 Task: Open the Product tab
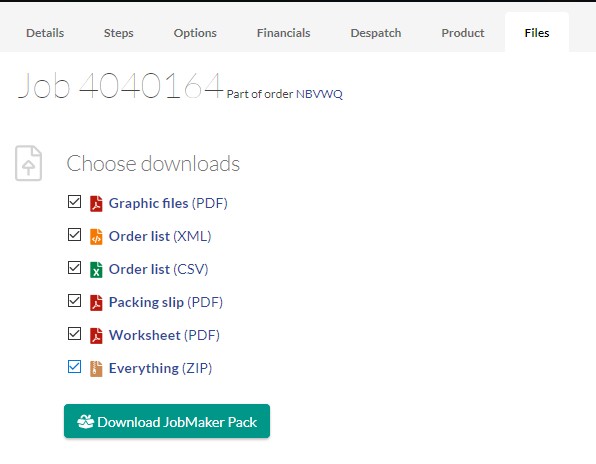coord(463,33)
